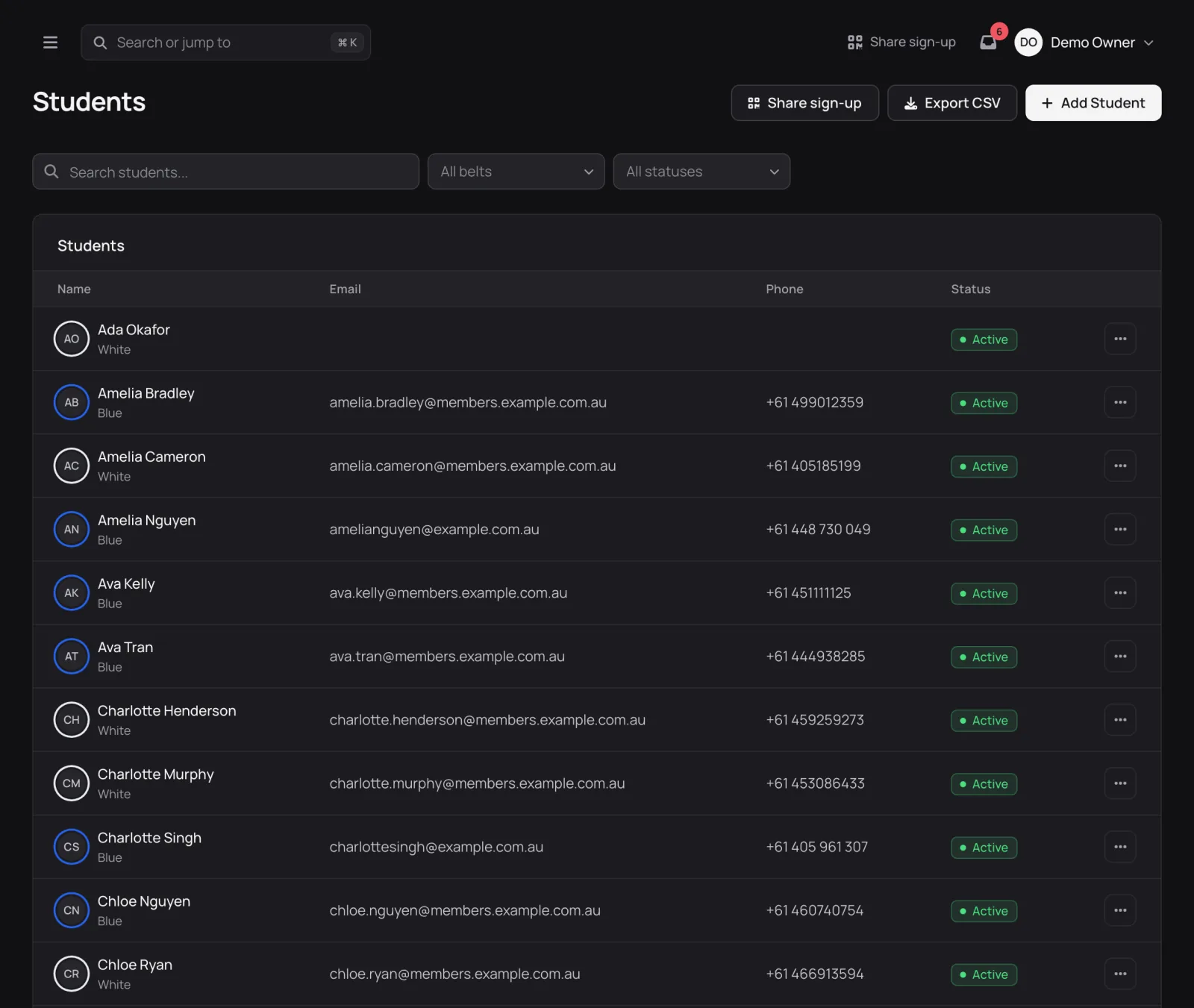Image resolution: width=1194 pixels, height=1008 pixels.
Task: Sort by the Name column header
Action: (74, 289)
